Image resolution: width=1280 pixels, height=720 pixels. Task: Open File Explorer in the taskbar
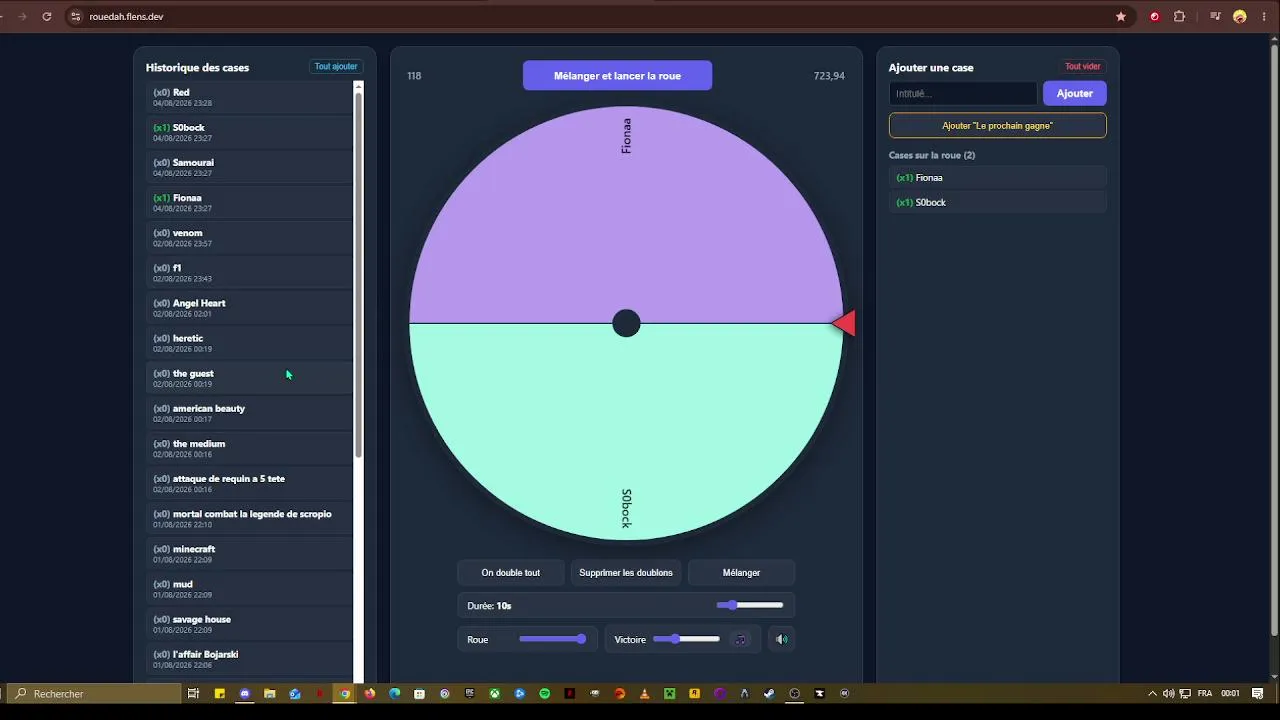click(x=270, y=694)
